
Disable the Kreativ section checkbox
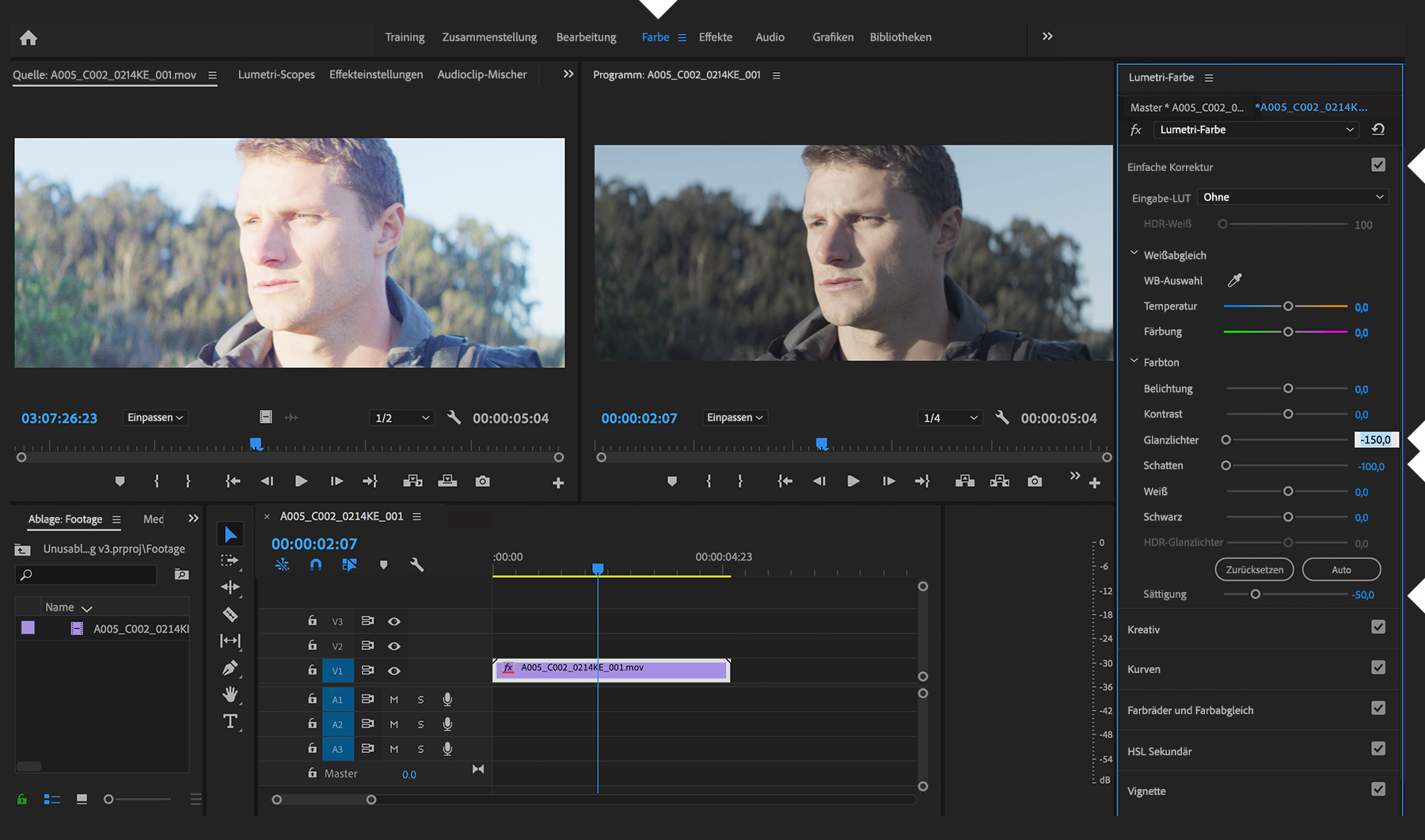click(x=1378, y=627)
